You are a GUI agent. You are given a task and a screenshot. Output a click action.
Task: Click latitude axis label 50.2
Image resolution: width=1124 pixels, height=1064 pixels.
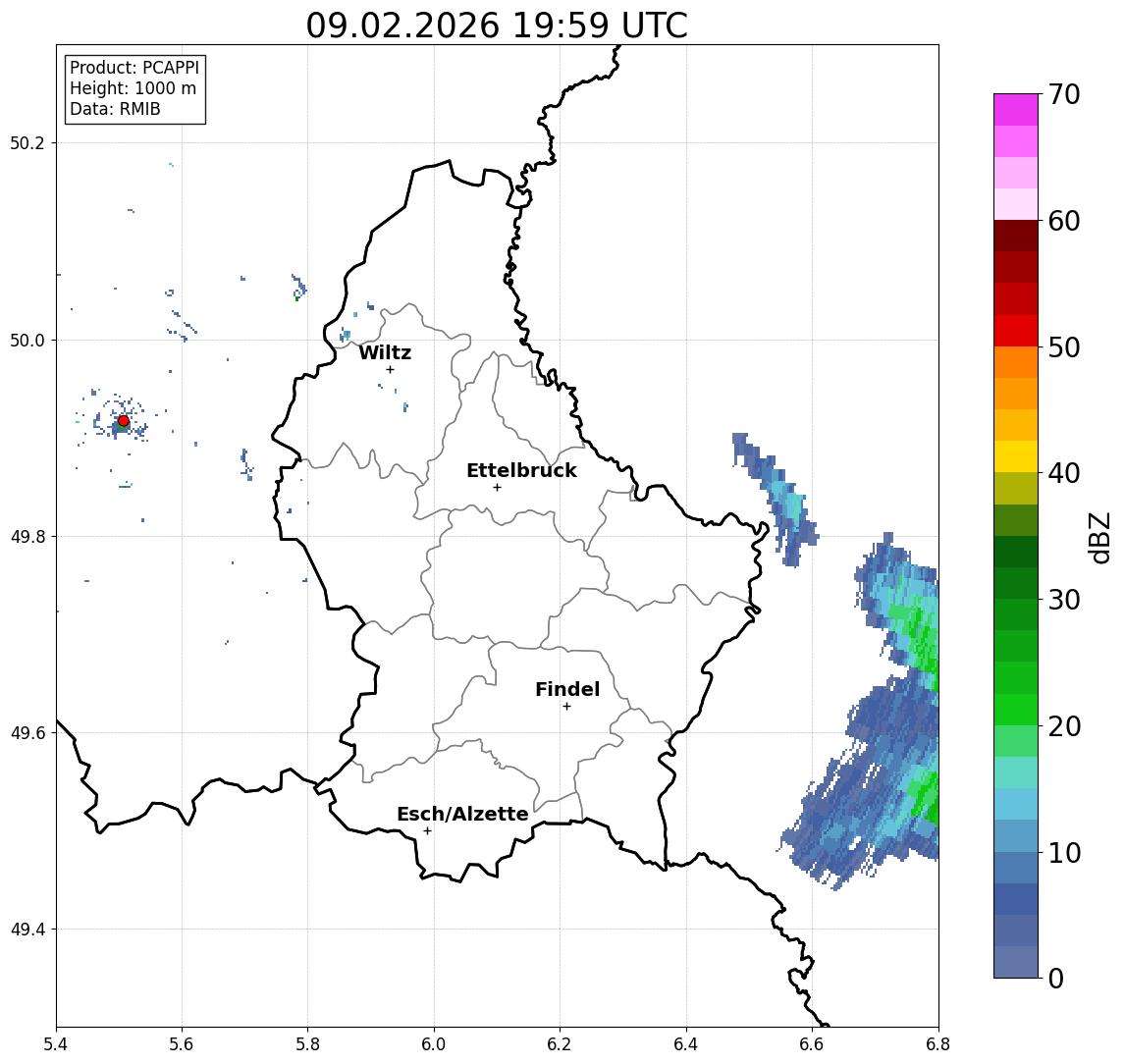[27, 142]
